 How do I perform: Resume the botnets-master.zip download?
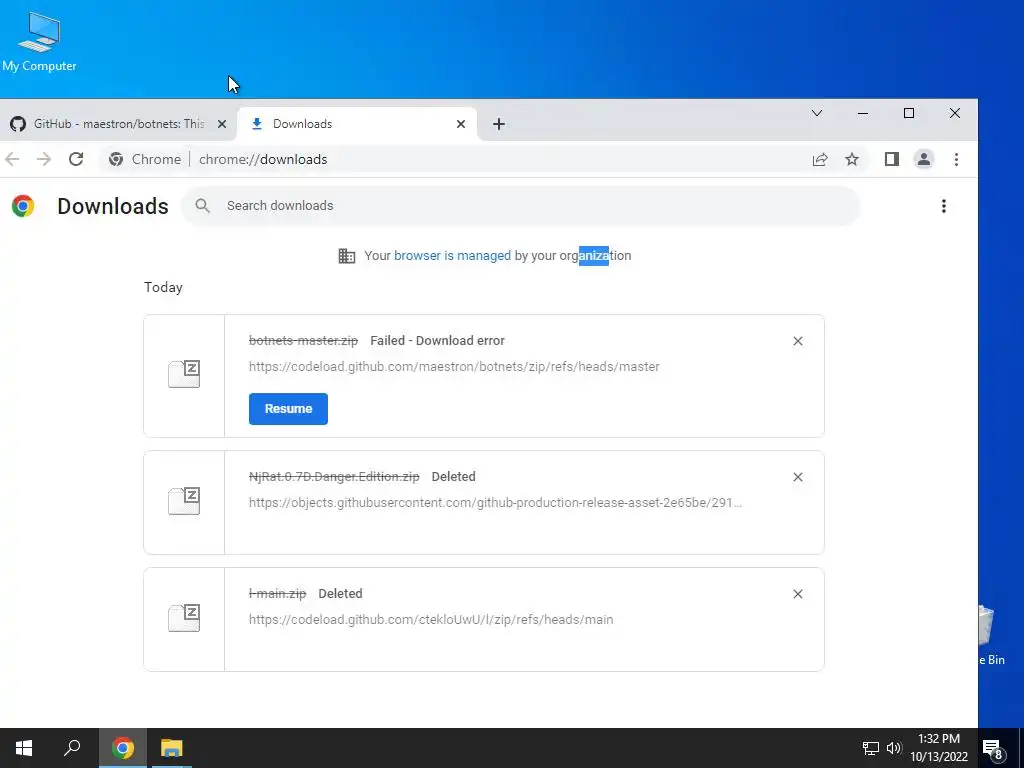(288, 409)
